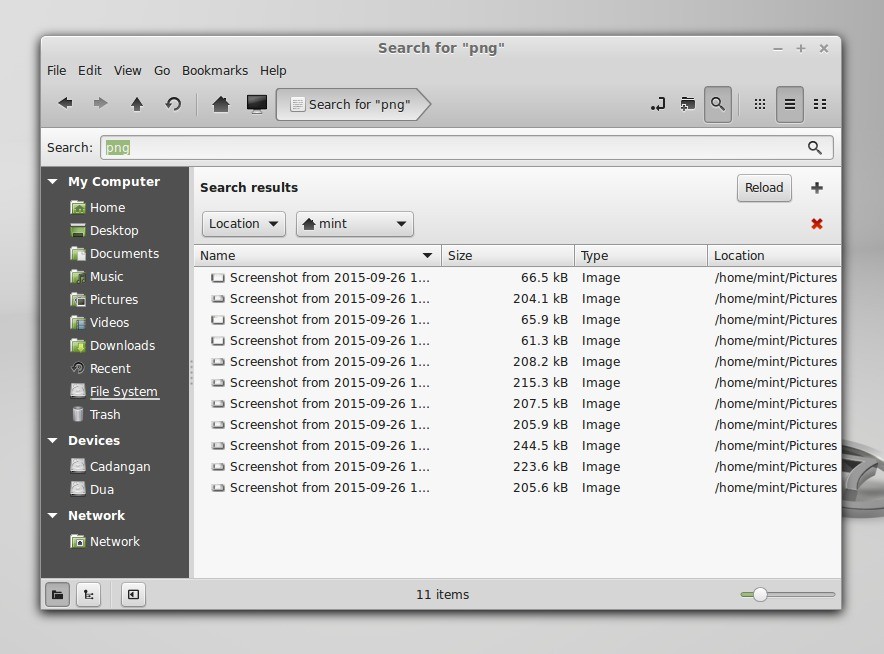Open the Location filter dropdown
Screen dimensions: 884x654
pyautogui.click(x=243, y=224)
